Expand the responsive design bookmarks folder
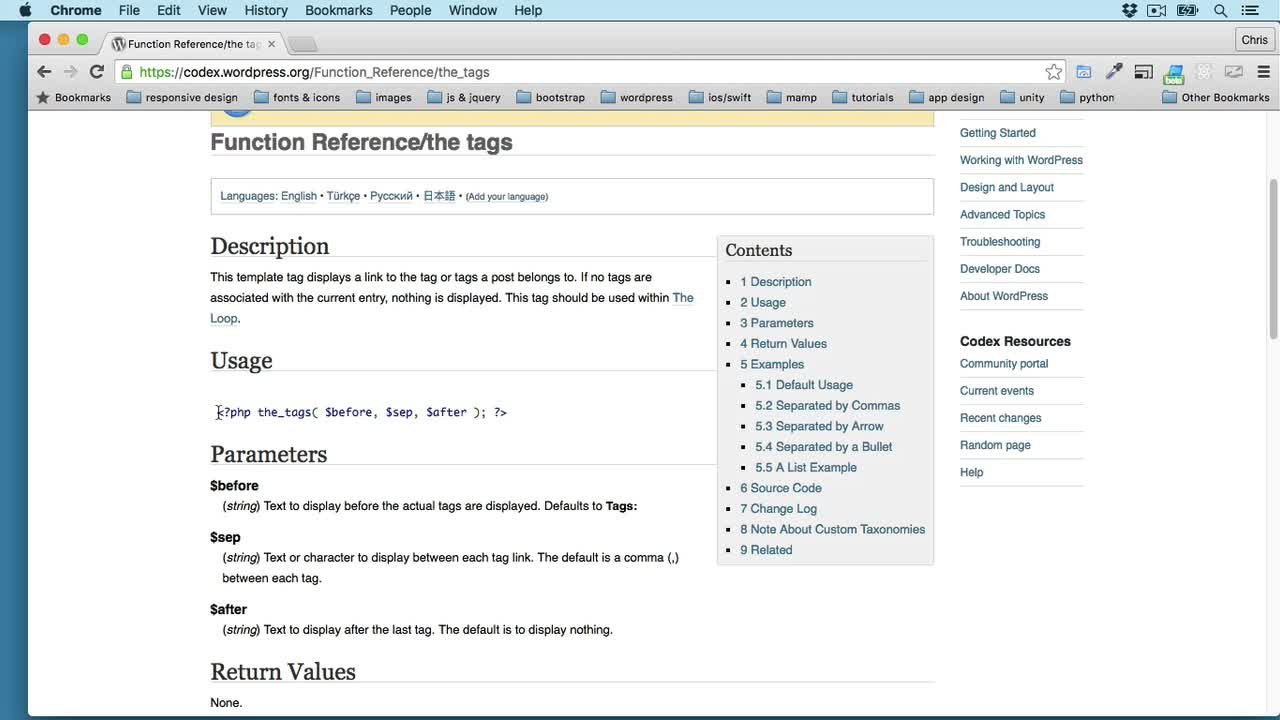Image resolution: width=1280 pixels, height=720 pixels. (x=182, y=97)
